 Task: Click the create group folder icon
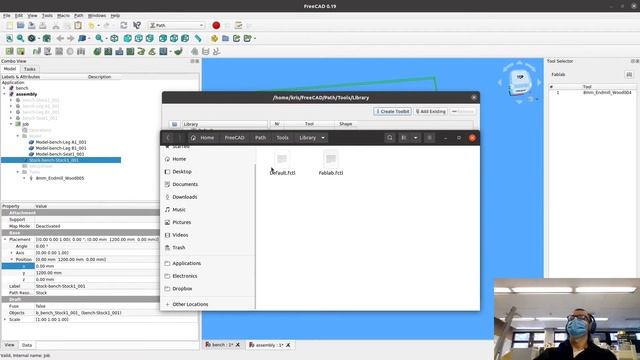point(225,38)
